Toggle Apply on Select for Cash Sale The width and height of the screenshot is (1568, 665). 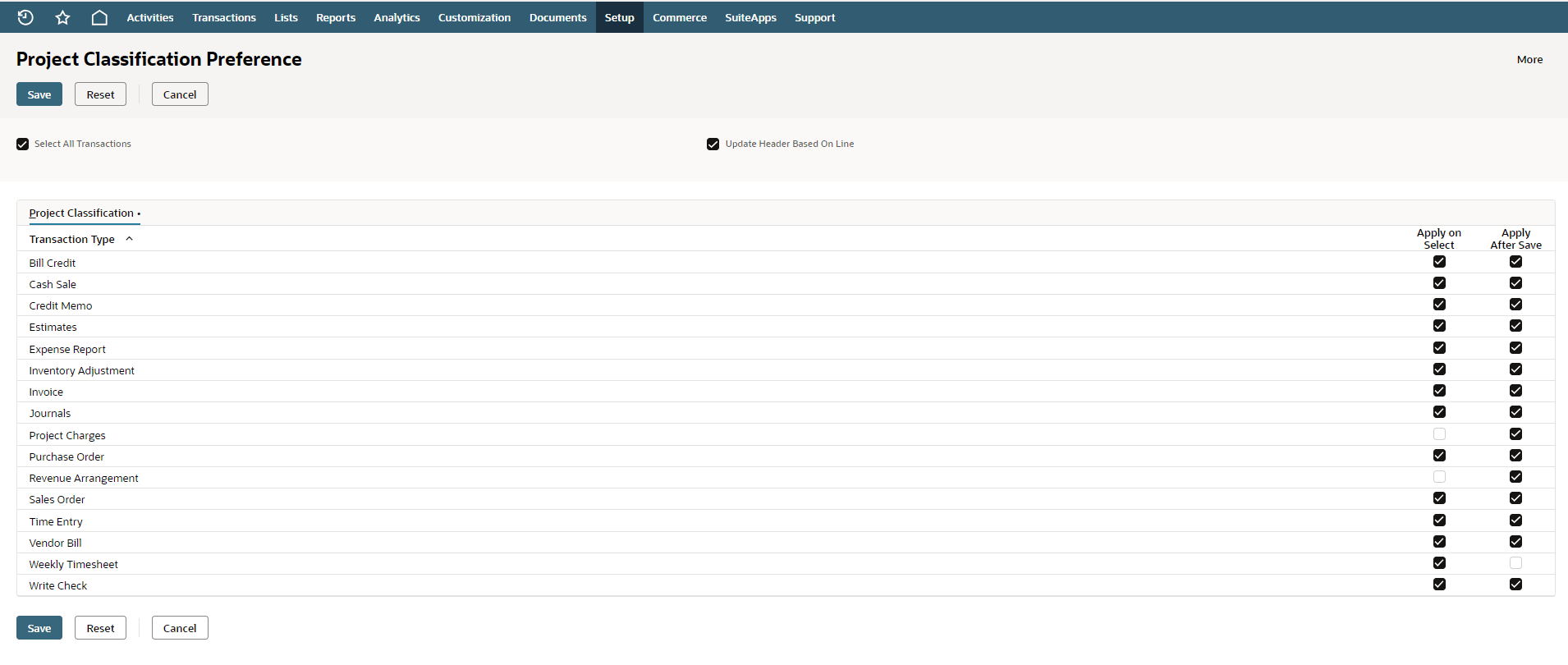tap(1439, 283)
